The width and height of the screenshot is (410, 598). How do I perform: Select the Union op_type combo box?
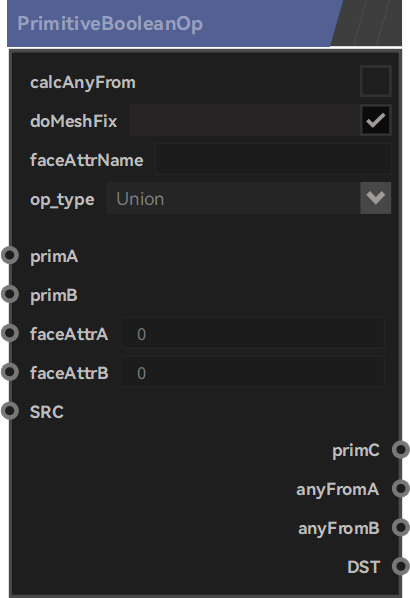pyautogui.click(x=248, y=198)
